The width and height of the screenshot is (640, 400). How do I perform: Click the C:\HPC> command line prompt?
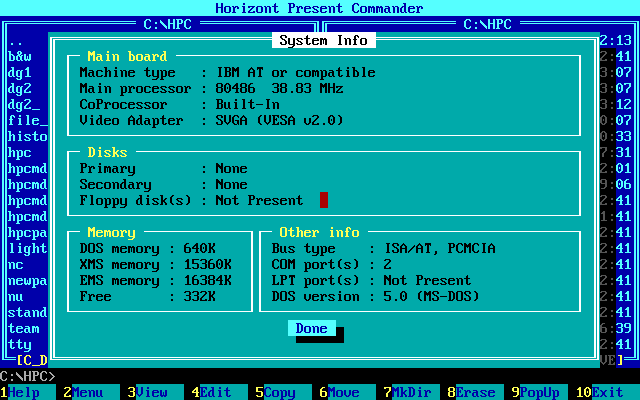coord(28,376)
